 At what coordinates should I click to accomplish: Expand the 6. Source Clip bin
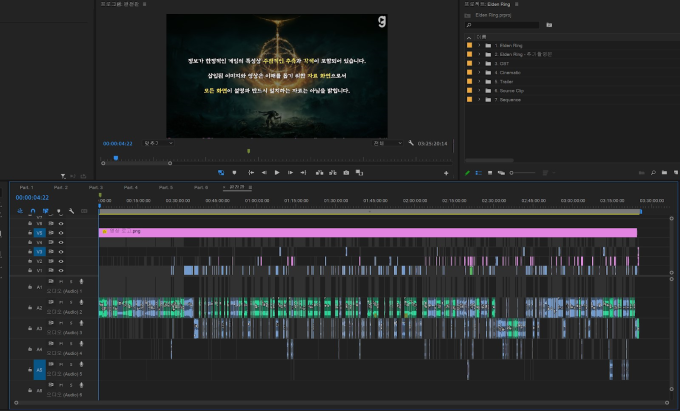tap(479, 91)
